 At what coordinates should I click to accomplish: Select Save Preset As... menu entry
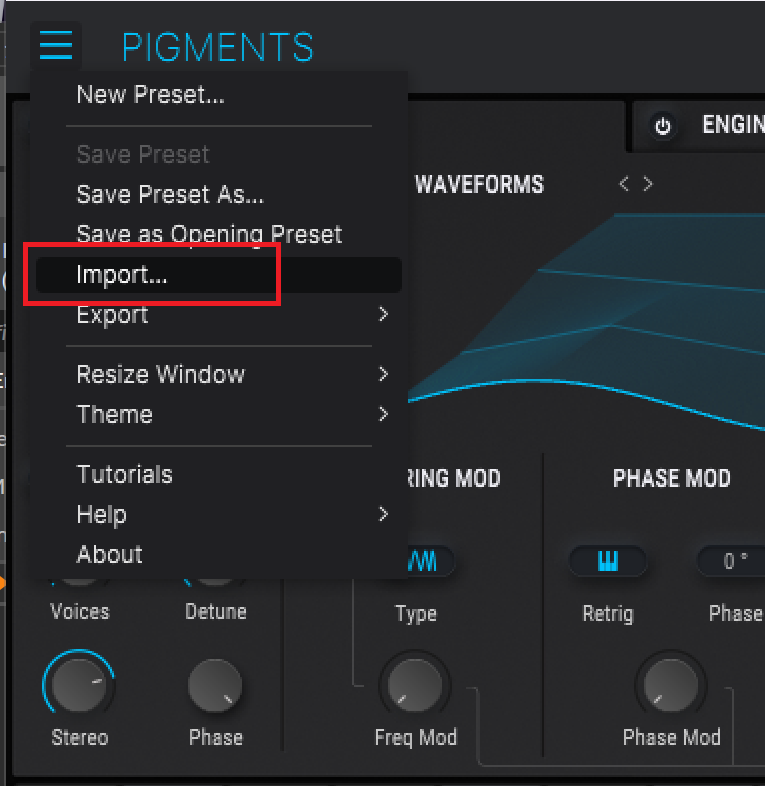(x=170, y=194)
